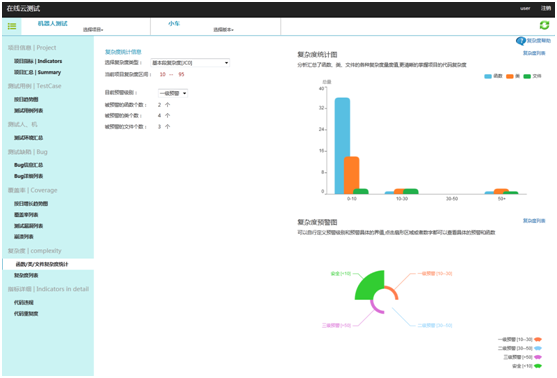Screen dimensions: 557x378
Task: Click the green 安全 pie legend marker
Action: 538,366
